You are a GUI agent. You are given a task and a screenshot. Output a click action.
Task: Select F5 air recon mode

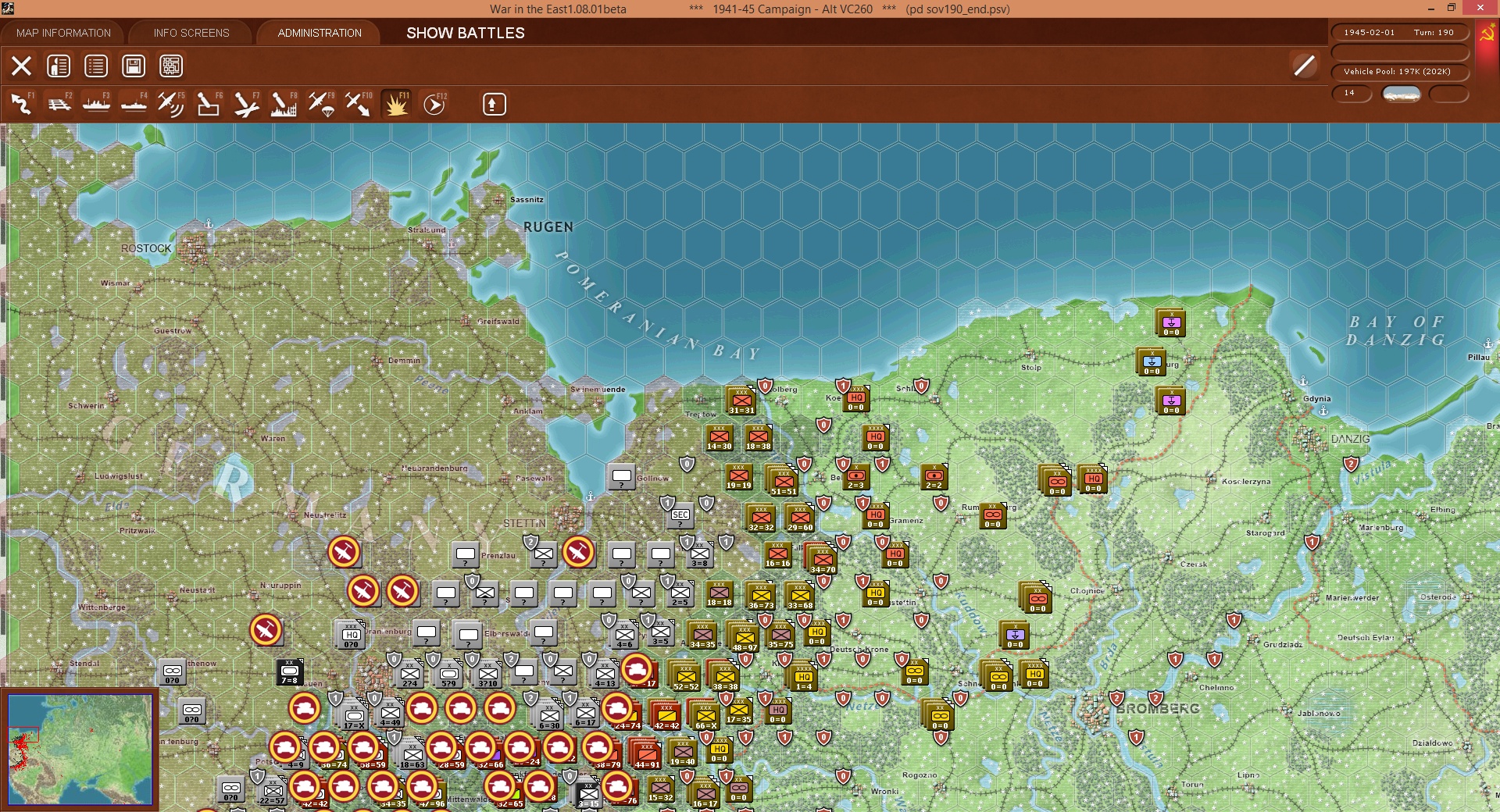coord(171,104)
